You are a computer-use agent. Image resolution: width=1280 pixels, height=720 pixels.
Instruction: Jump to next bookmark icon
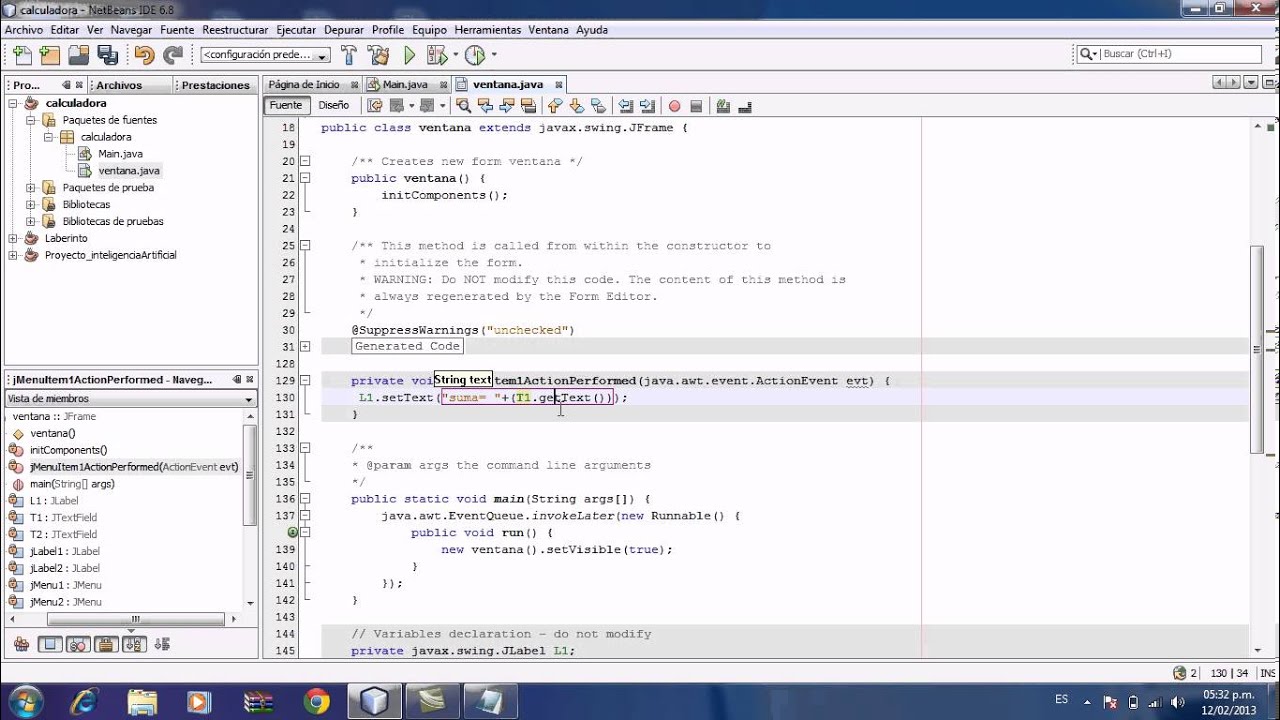[577, 105]
